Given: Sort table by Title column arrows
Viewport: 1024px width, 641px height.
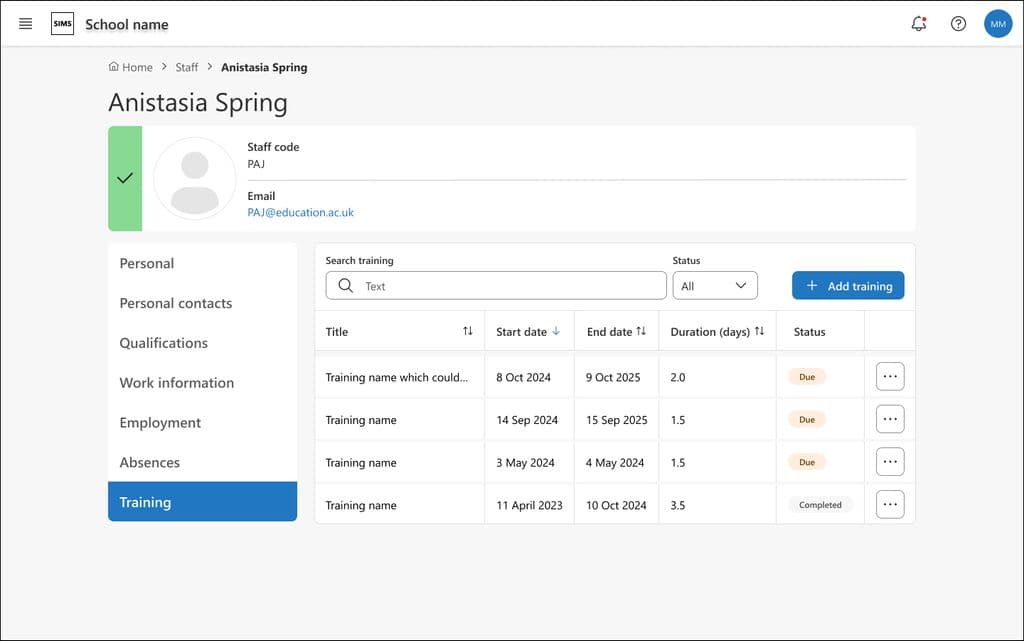Looking at the screenshot, I should (x=468, y=332).
